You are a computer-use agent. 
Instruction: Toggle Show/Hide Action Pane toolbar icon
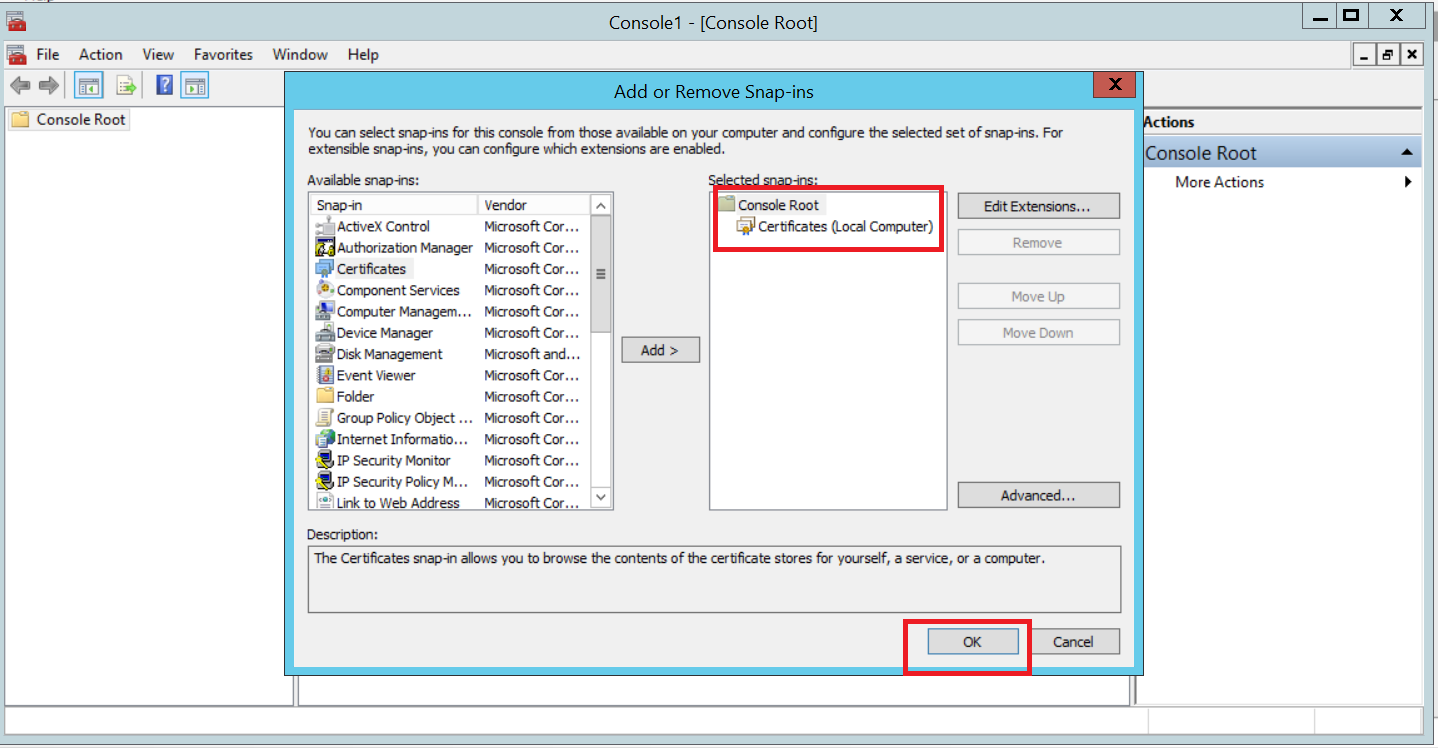[x=195, y=86]
